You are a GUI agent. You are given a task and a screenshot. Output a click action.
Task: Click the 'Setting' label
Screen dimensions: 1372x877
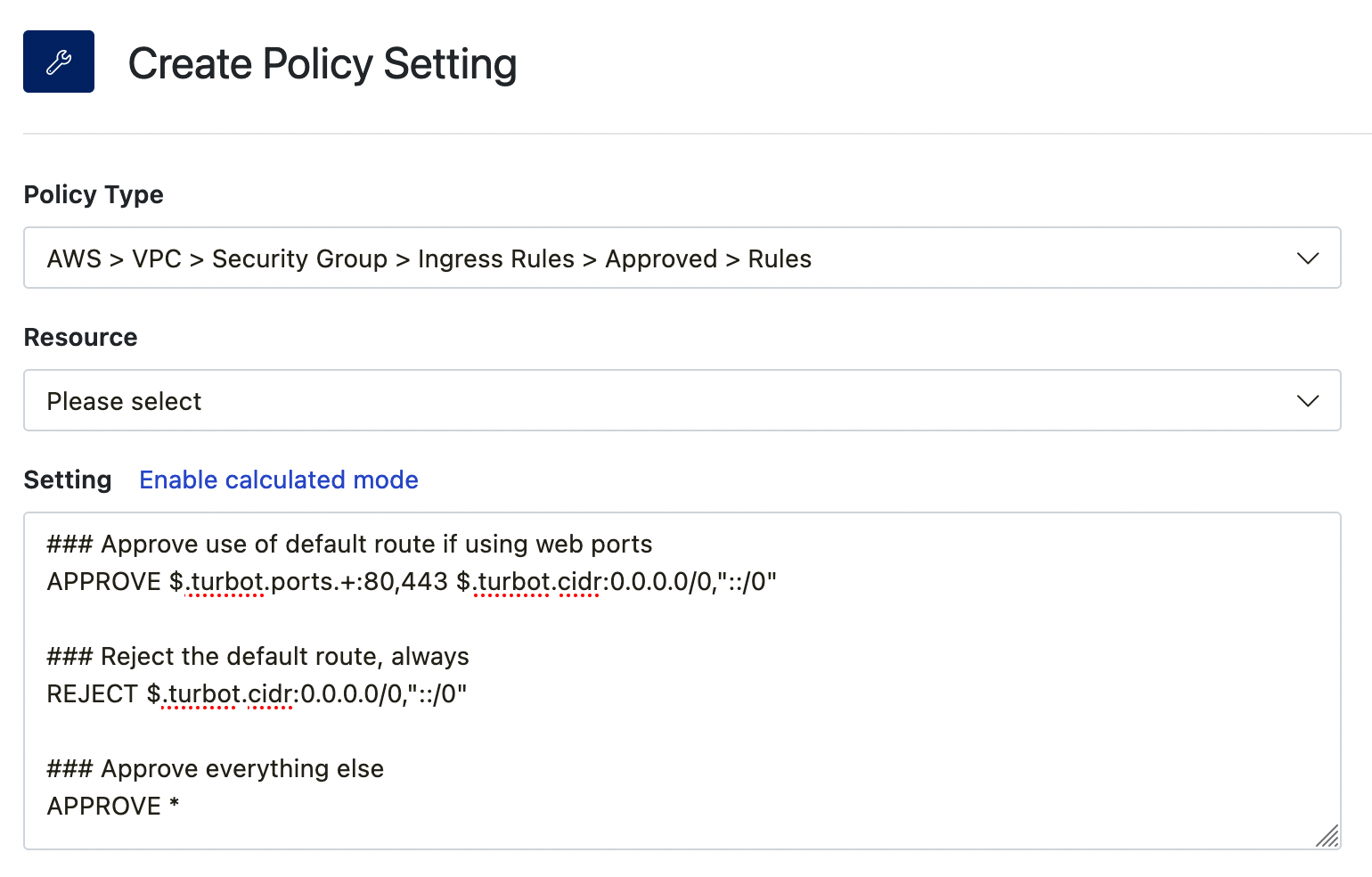(x=68, y=479)
